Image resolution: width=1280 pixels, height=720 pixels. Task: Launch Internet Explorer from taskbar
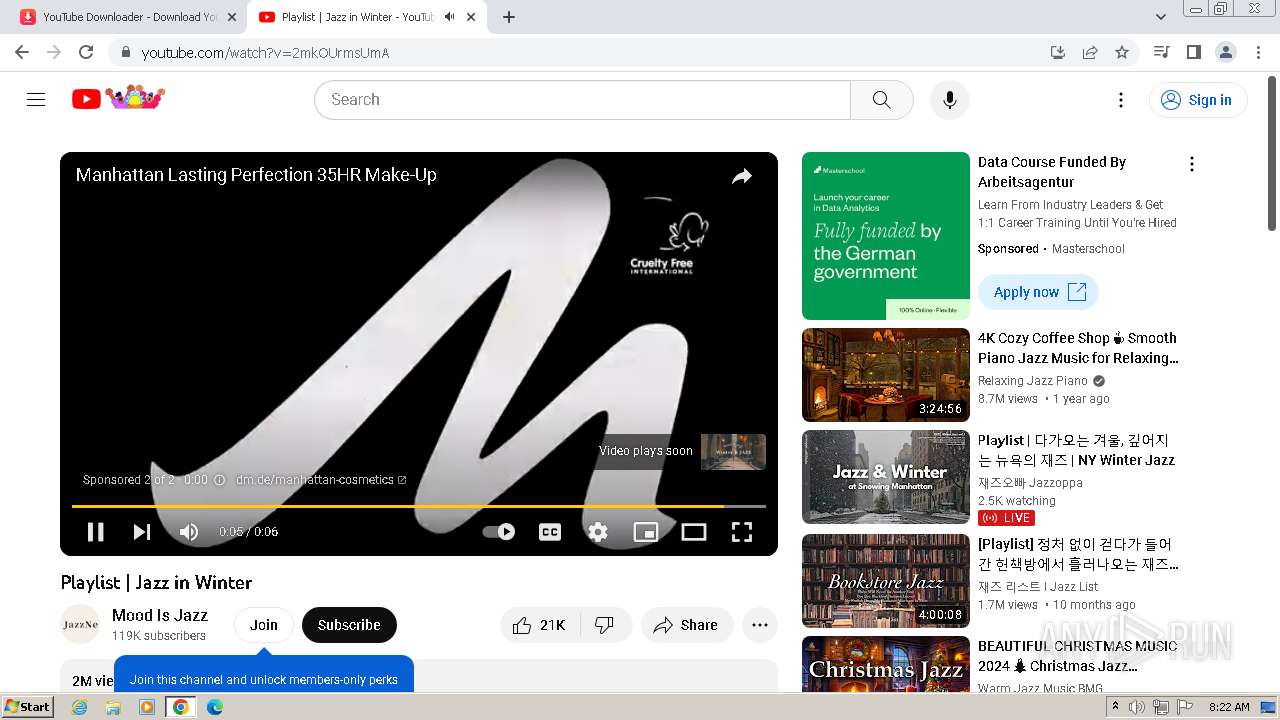click(x=80, y=707)
